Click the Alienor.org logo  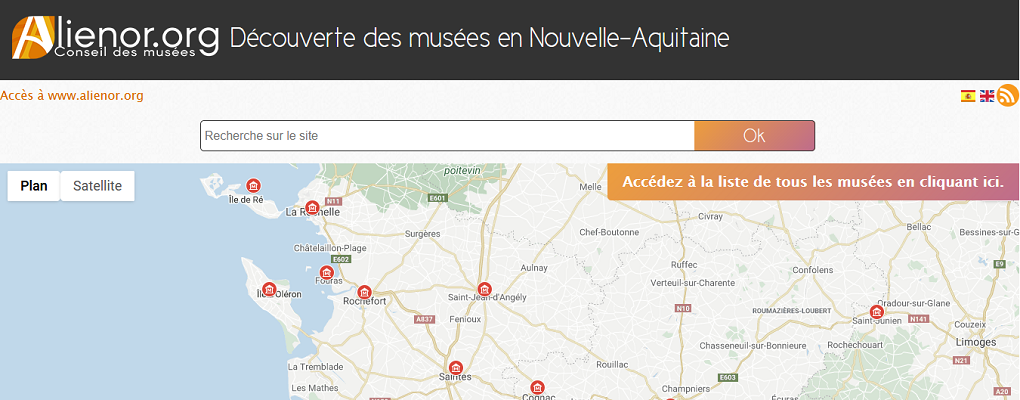click(115, 38)
